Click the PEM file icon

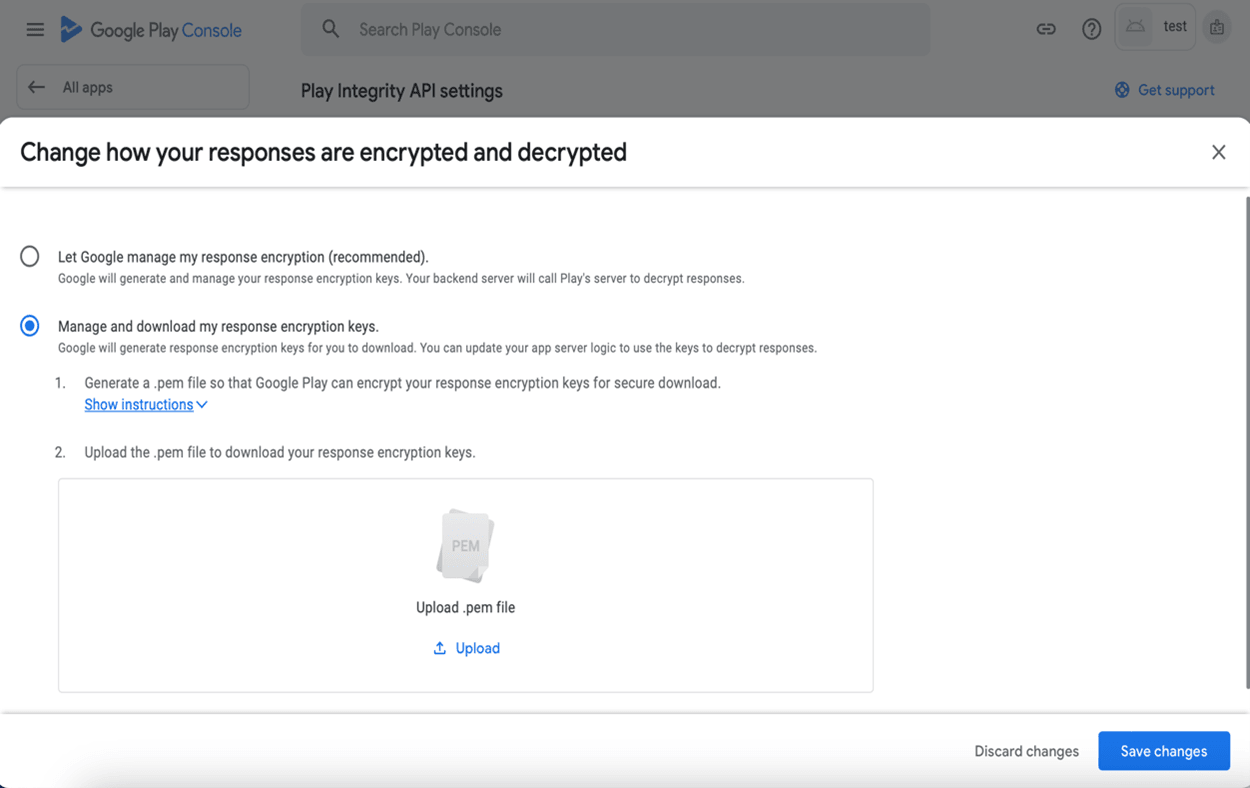pyautogui.click(x=465, y=546)
